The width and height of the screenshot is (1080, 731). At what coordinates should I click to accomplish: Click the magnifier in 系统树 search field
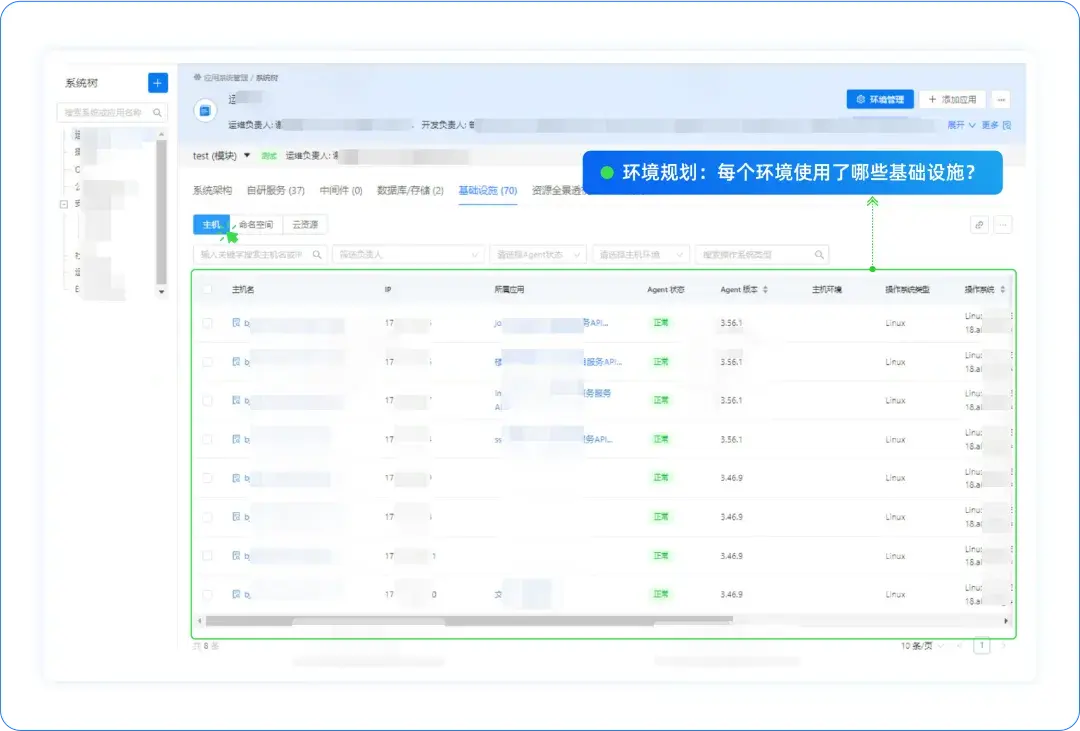158,112
